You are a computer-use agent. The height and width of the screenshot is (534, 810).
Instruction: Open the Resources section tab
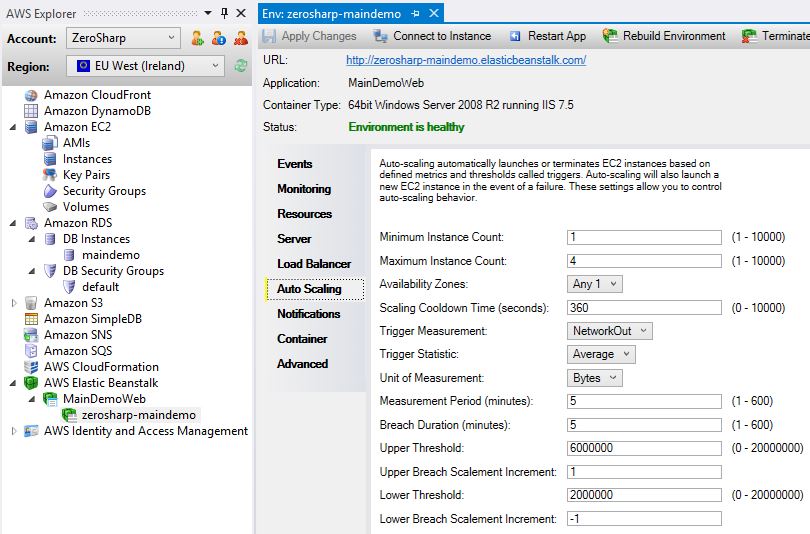[x=304, y=214]
